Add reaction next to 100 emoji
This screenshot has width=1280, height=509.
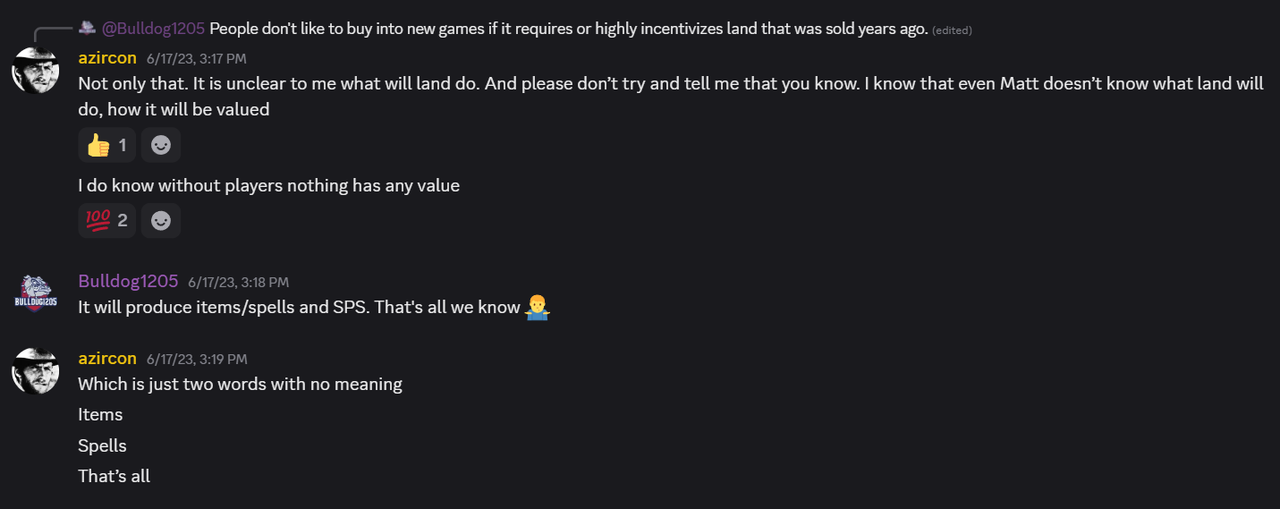tap(160, 220)
